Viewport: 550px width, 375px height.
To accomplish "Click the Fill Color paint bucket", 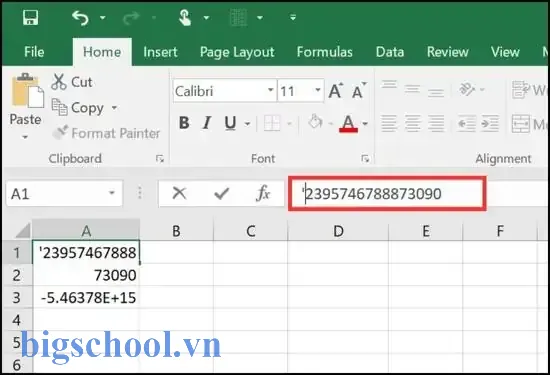I will [x=315, y=122].
